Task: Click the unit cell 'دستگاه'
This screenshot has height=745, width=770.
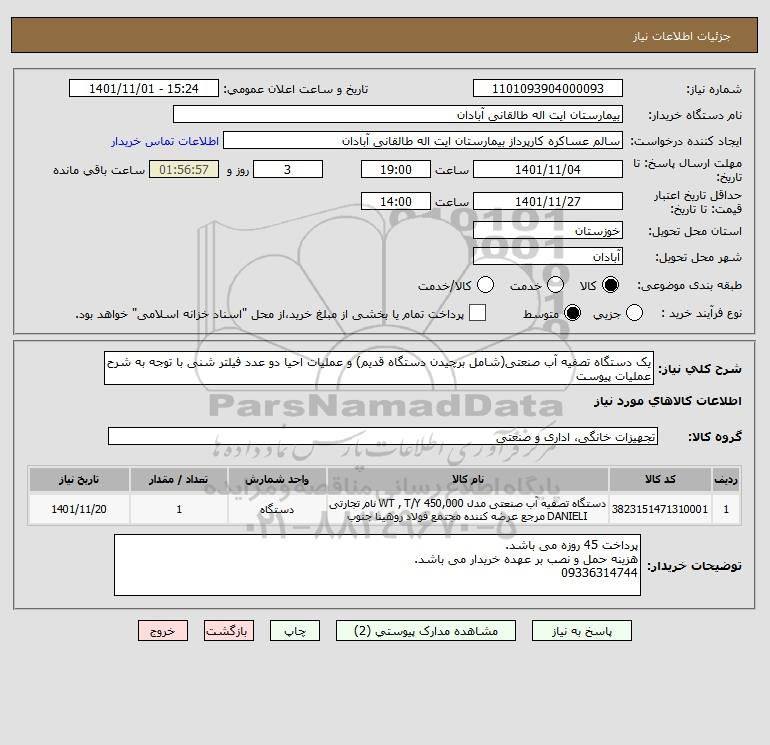Action: coord(277,509)
